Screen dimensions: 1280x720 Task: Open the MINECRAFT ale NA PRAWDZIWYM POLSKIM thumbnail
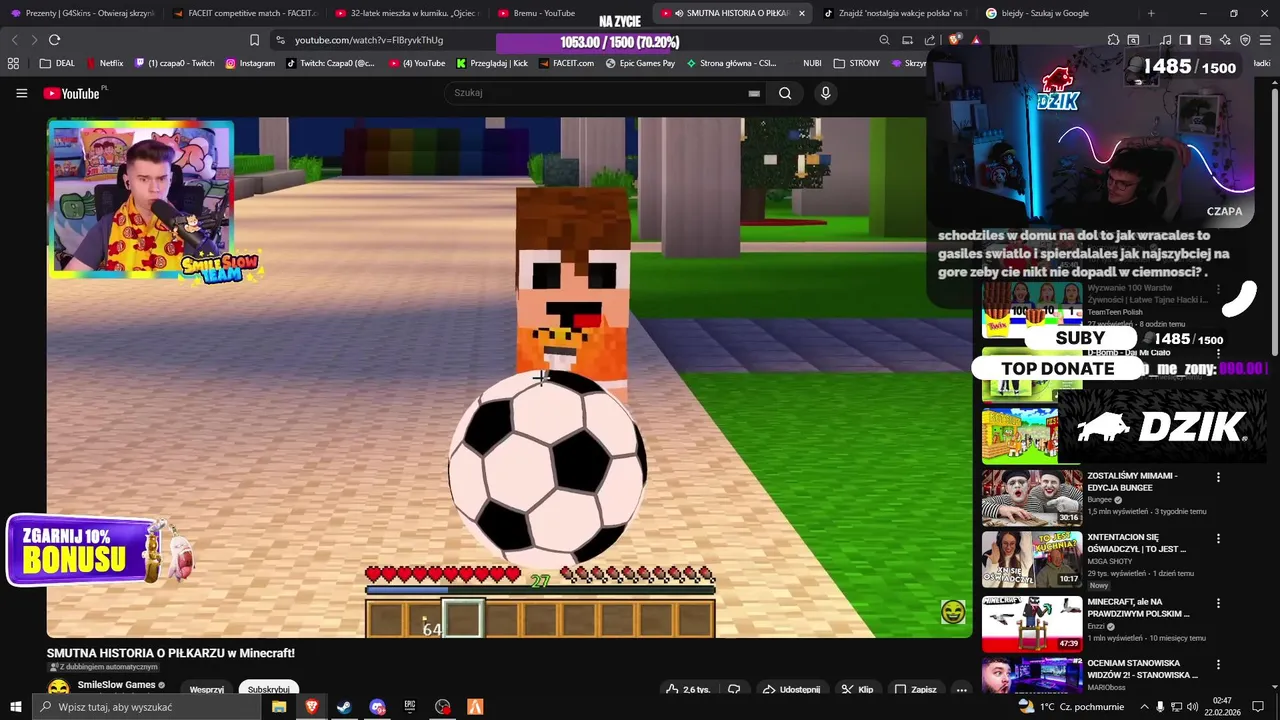tap(1032, 624)
